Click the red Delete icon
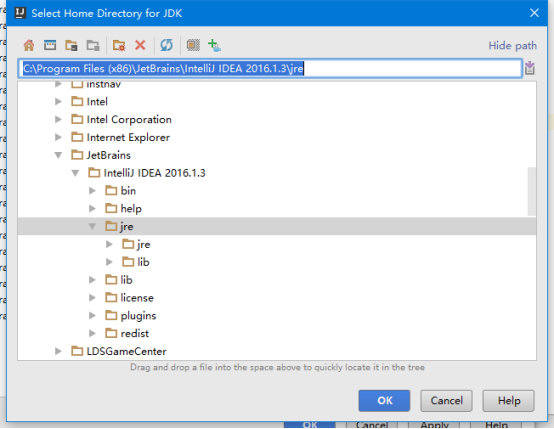 point(140,45)
